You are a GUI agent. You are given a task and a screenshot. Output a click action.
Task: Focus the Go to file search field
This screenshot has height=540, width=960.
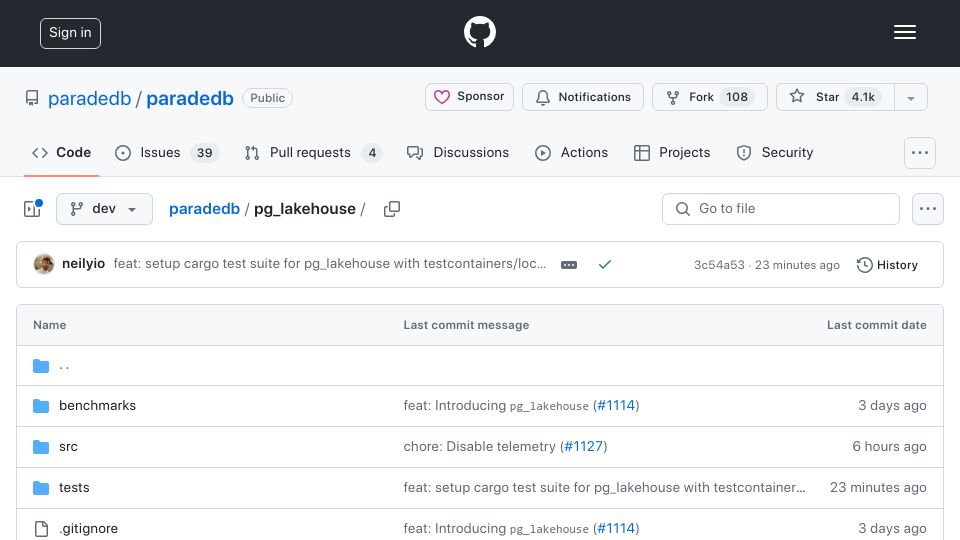click(781, 209)
